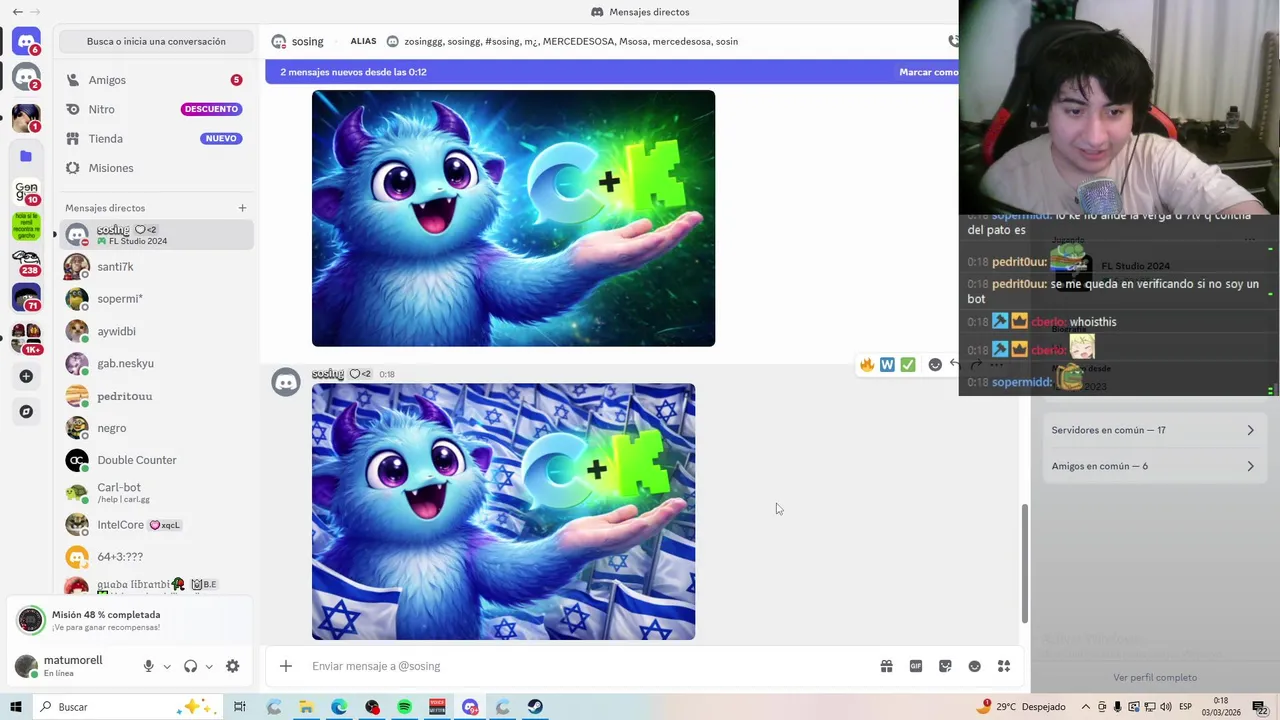1280x720 pixels.
Task: Create a new DM with plus icon
Action: point(242,208)
